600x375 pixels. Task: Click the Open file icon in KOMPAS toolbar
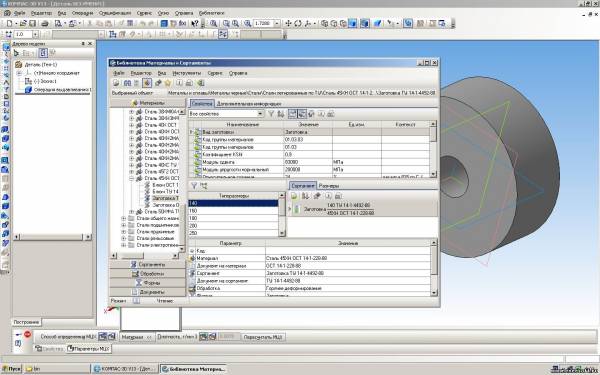point(23,23)
